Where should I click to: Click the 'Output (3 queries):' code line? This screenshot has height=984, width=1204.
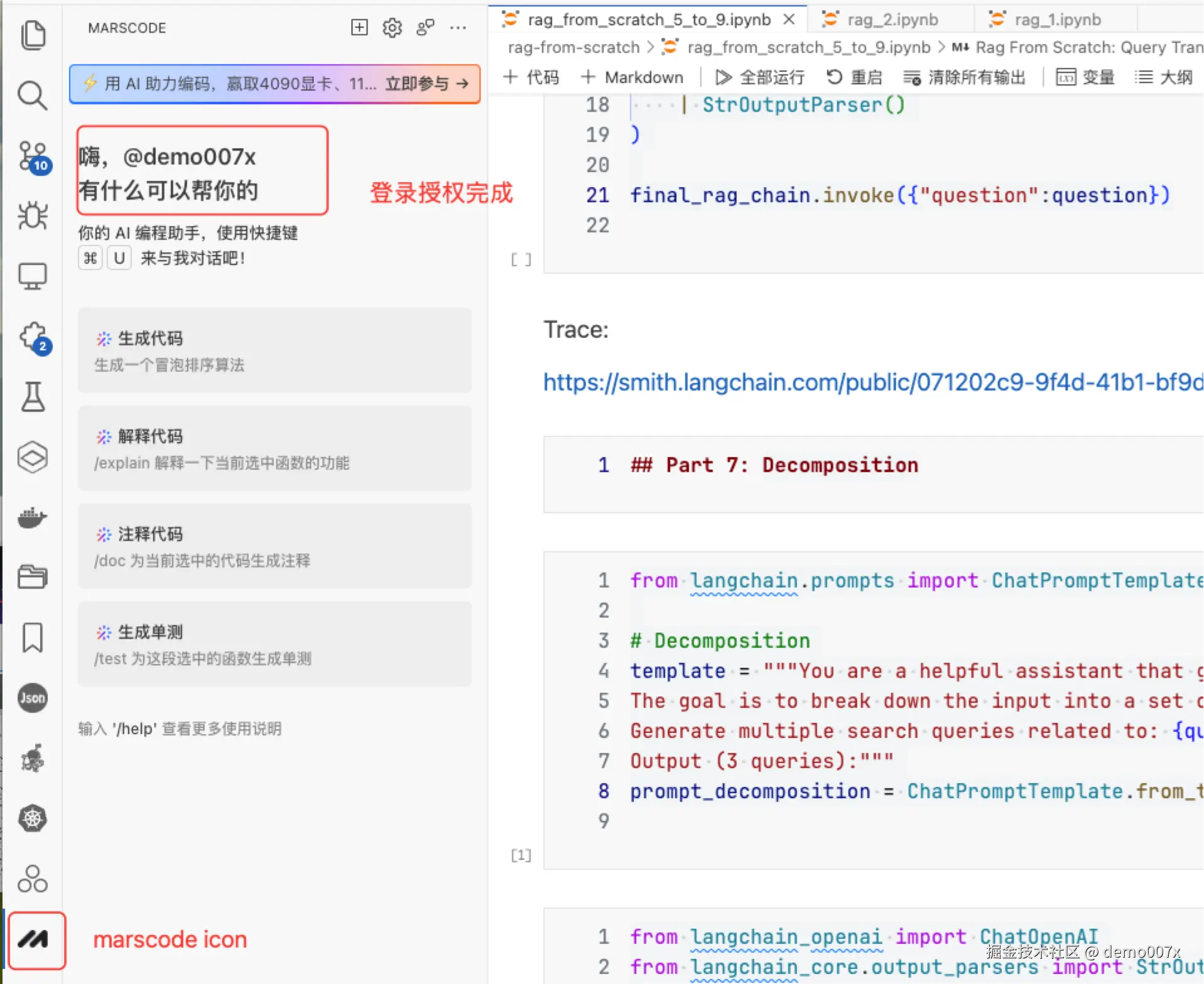point(761,761)
